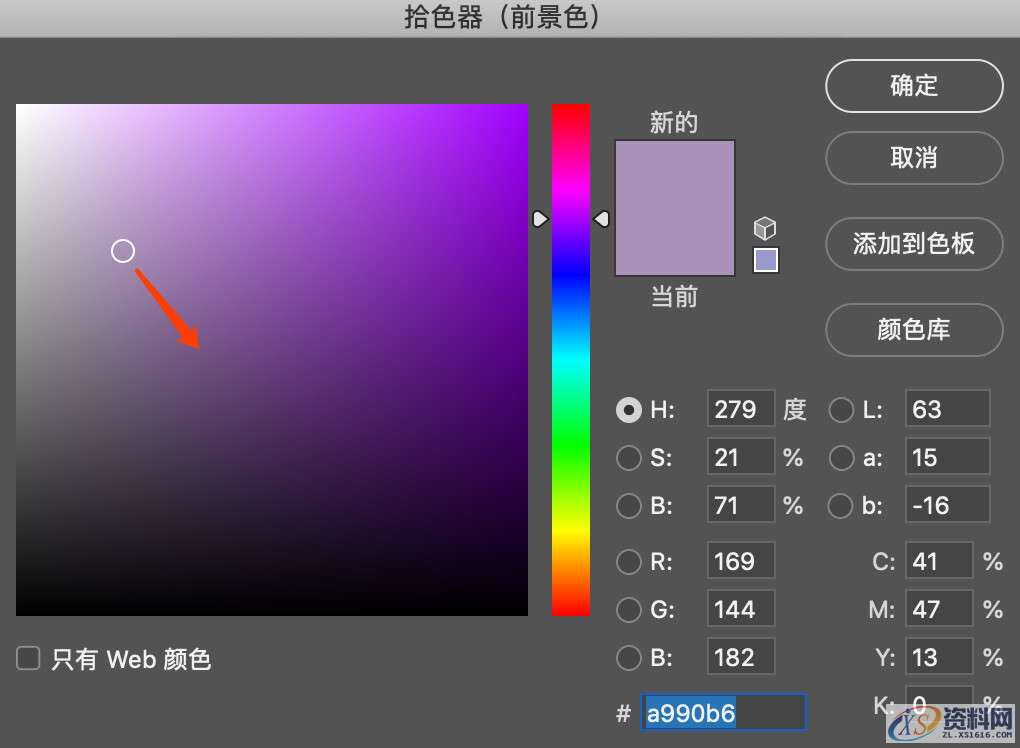1020x748 pixels.
Task: Click the circular color selector in field
Action: click(x=122, y=251)
